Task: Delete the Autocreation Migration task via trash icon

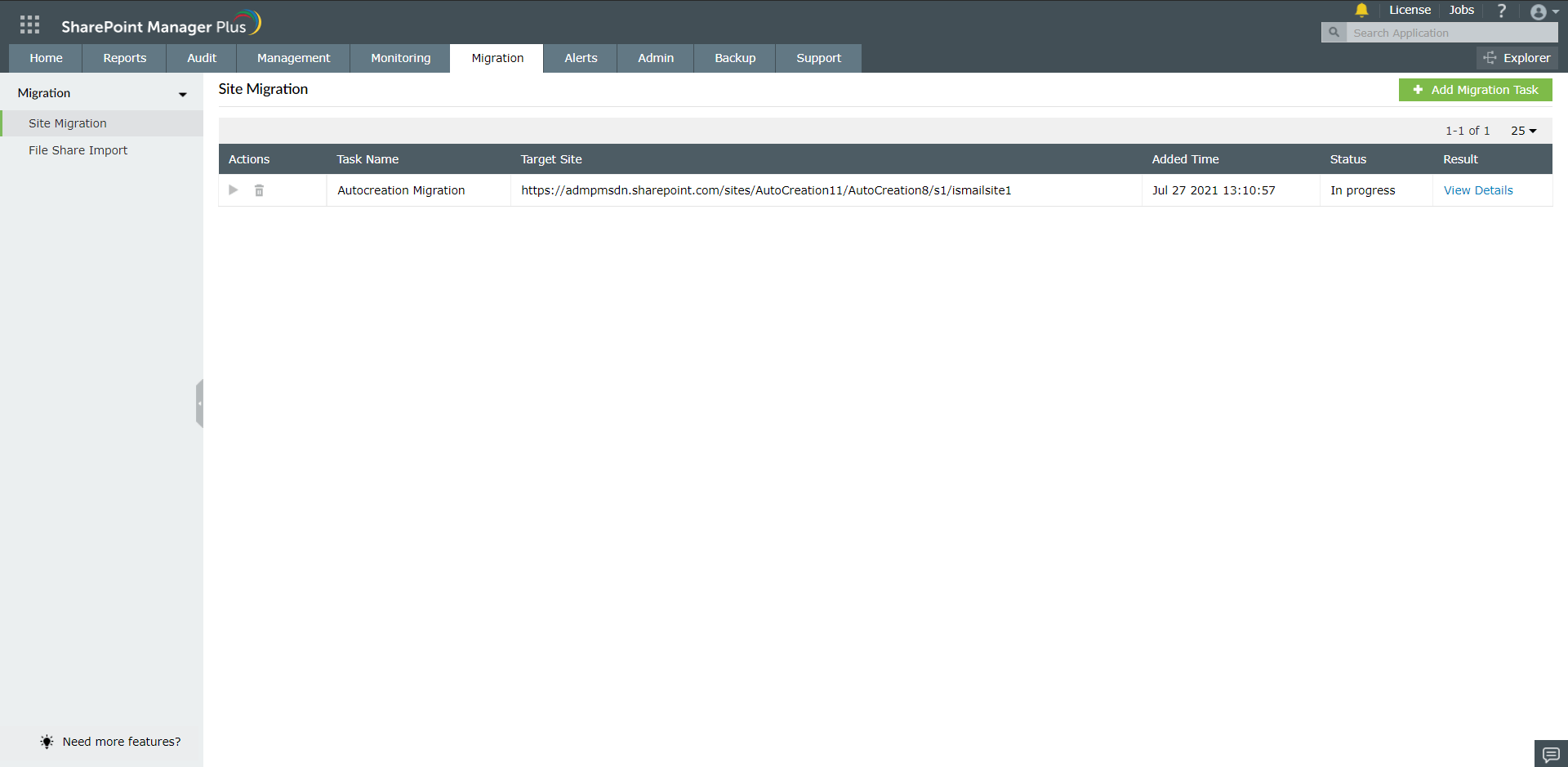Action: (x=260, y=190)
